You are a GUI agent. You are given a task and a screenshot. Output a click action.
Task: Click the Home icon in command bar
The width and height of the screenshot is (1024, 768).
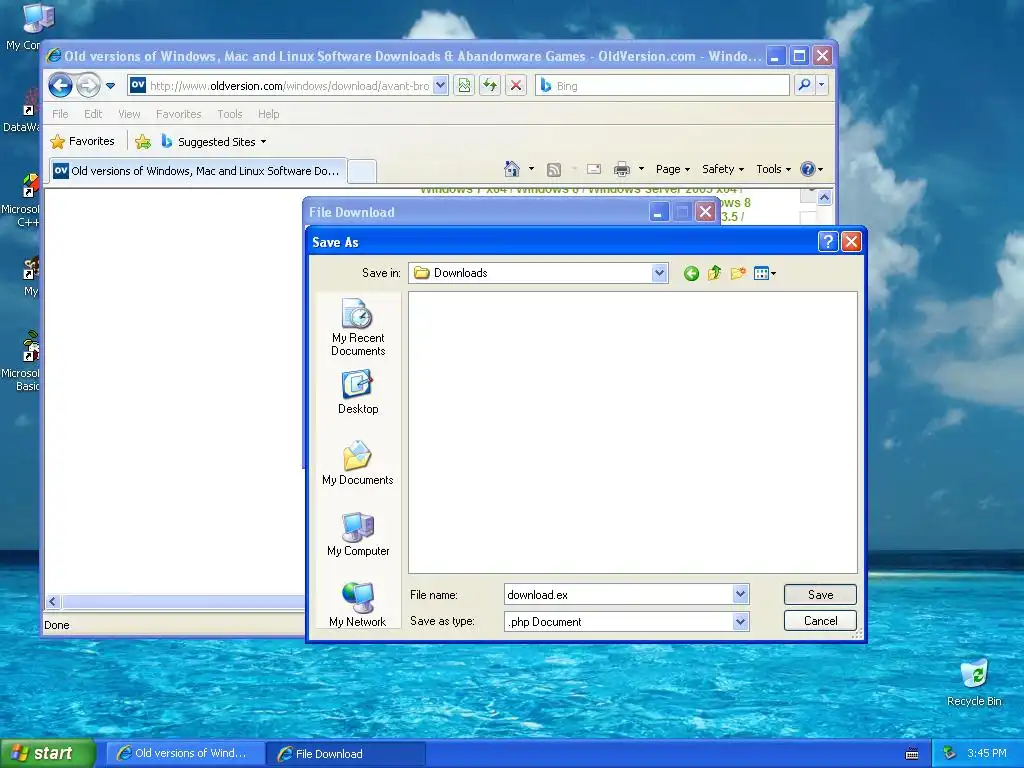coord(512,169)
